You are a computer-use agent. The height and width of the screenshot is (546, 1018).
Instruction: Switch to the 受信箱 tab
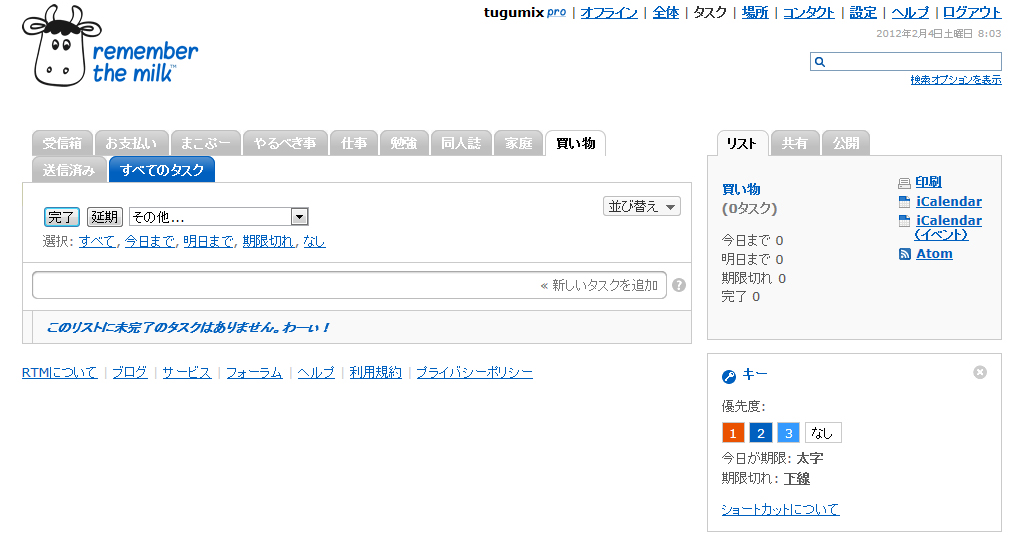62,143
